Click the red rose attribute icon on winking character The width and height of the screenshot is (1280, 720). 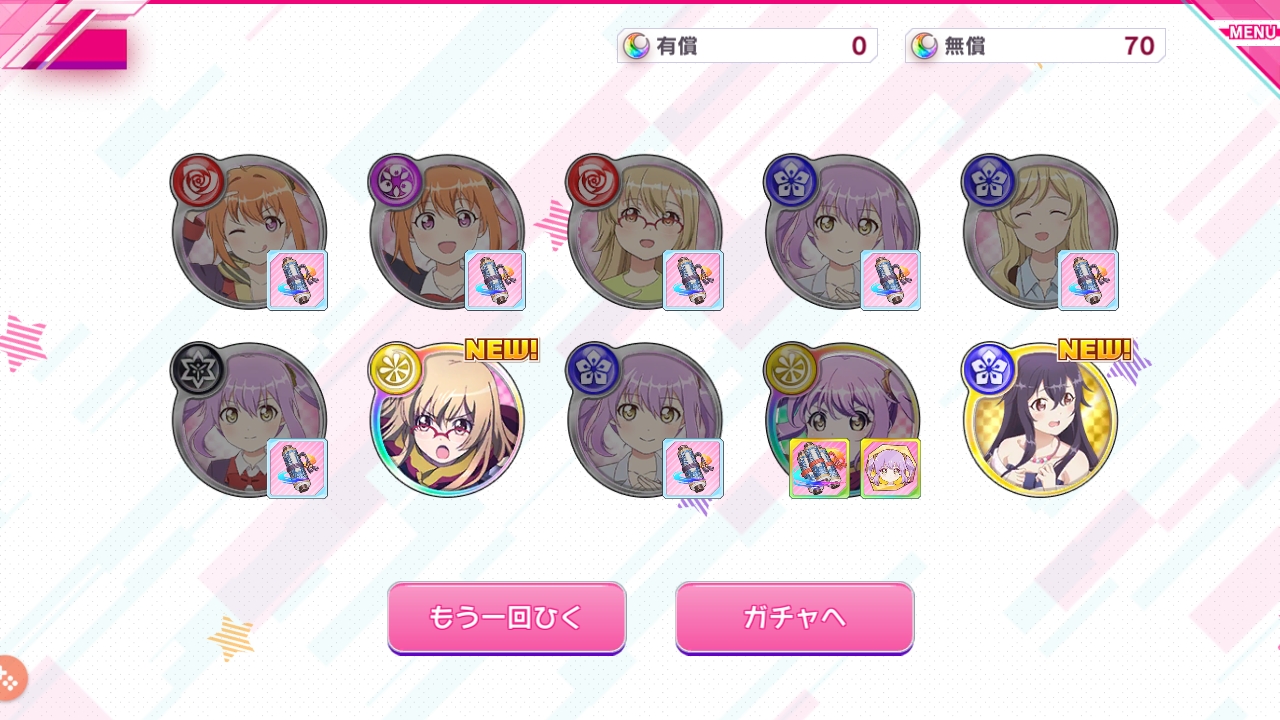coord(198,181)
